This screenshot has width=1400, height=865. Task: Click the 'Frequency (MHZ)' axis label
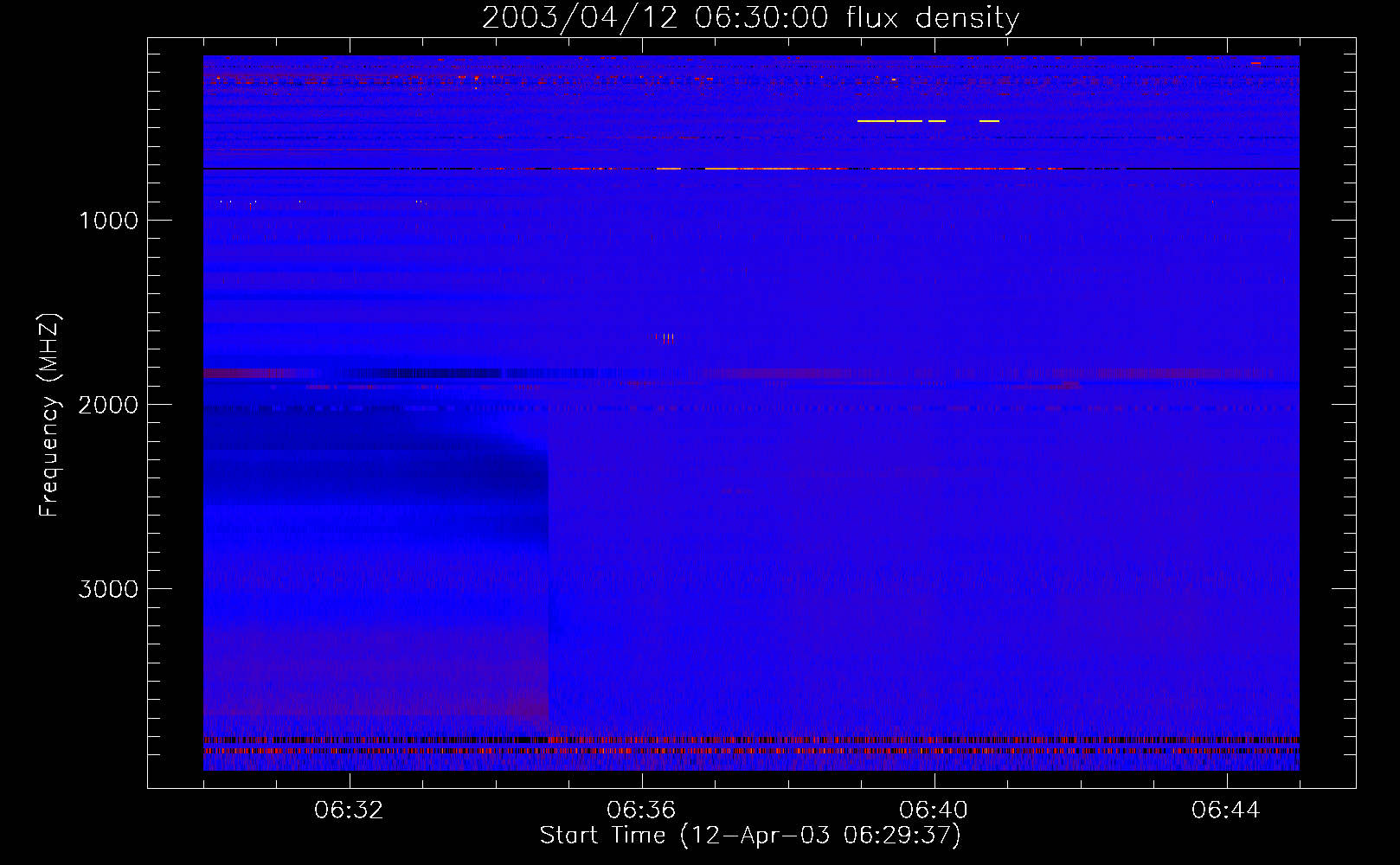pyautogui.click(x=49, y=415)
